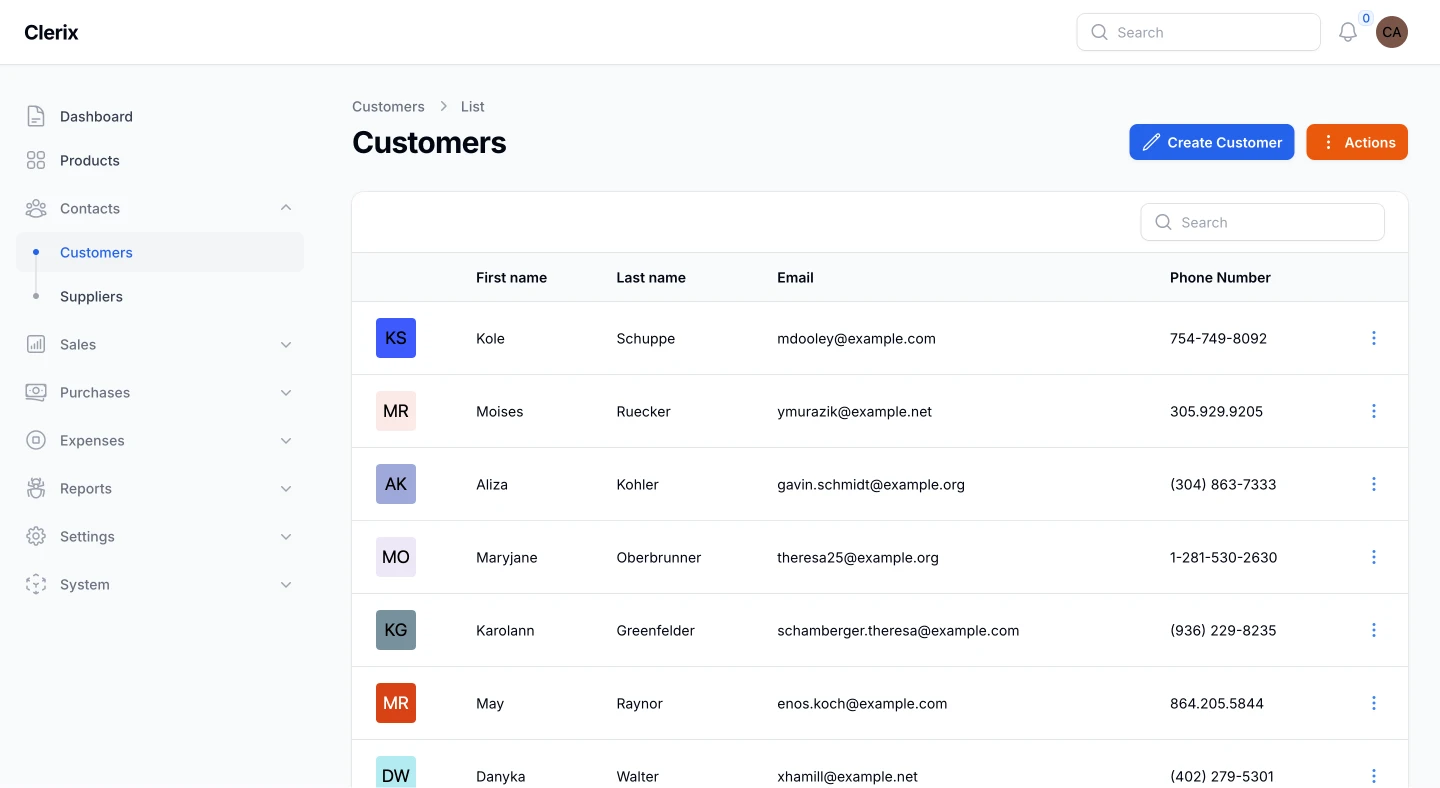Open row actions for Maryjane Oberbrunner
The width and height of the screenshot is (1440, 788).
click(1373, 557)
